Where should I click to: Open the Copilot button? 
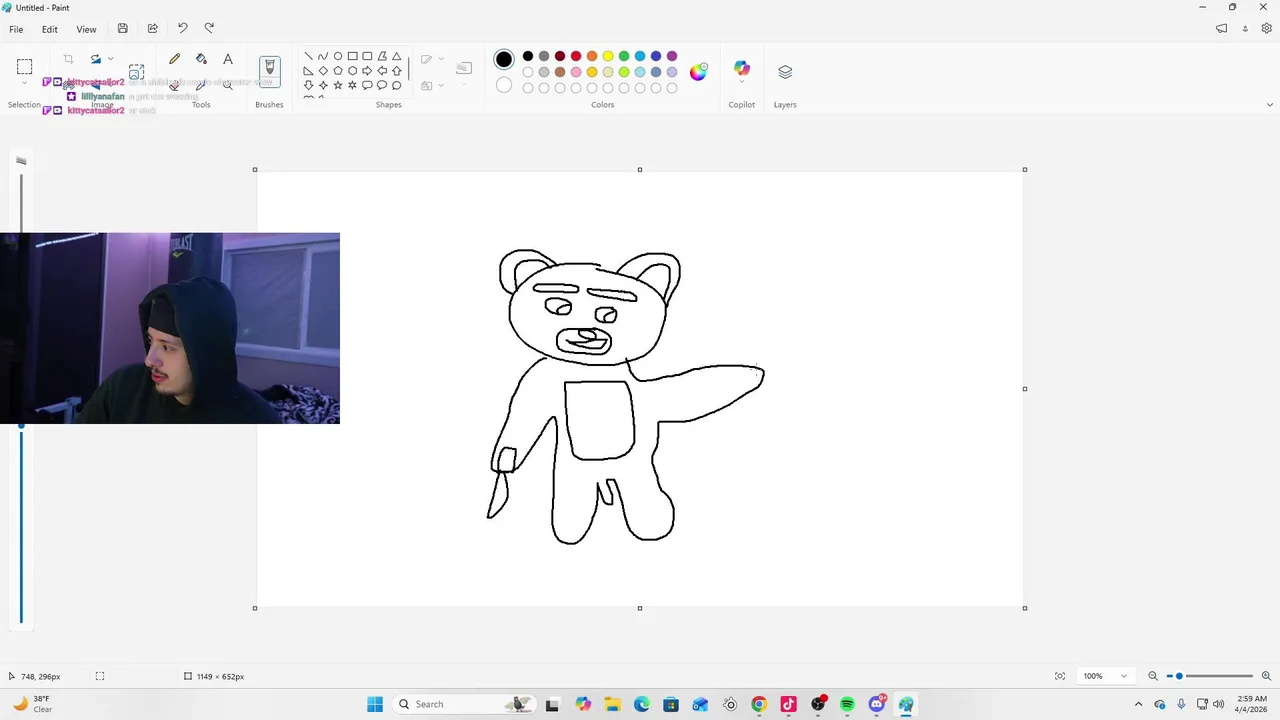(741, 68)
